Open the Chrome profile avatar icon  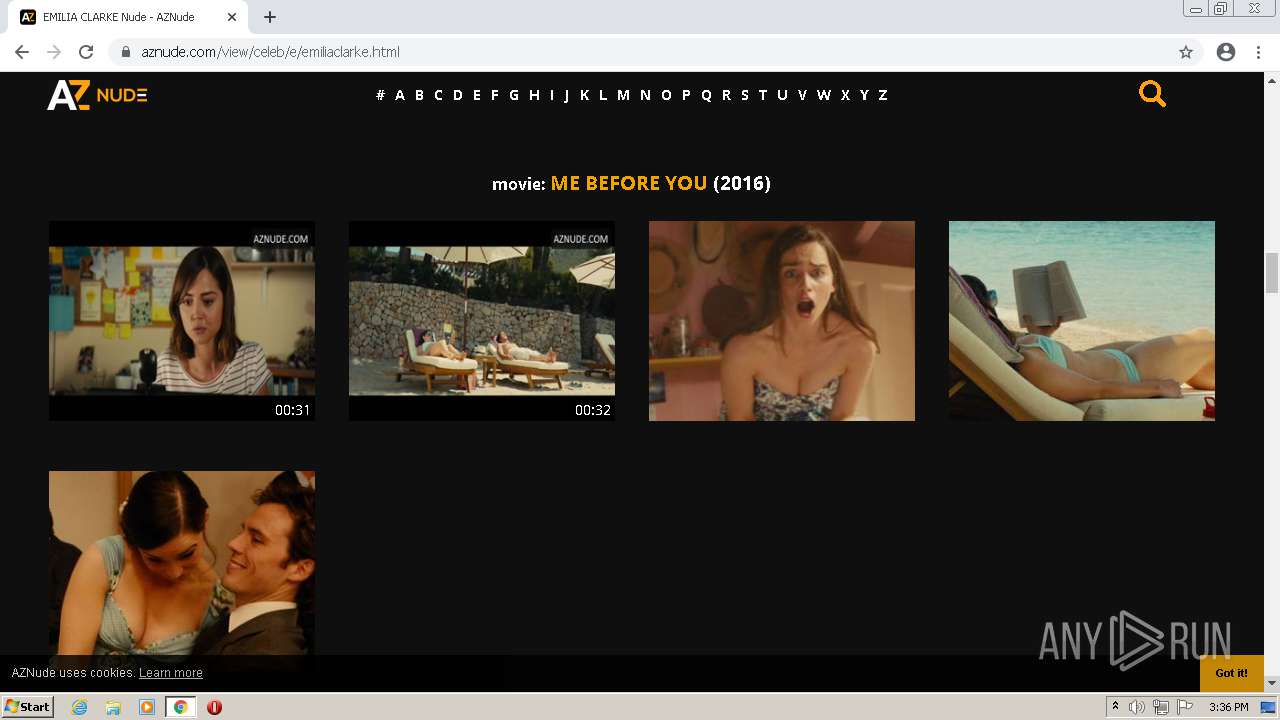tap(1226, 52)
